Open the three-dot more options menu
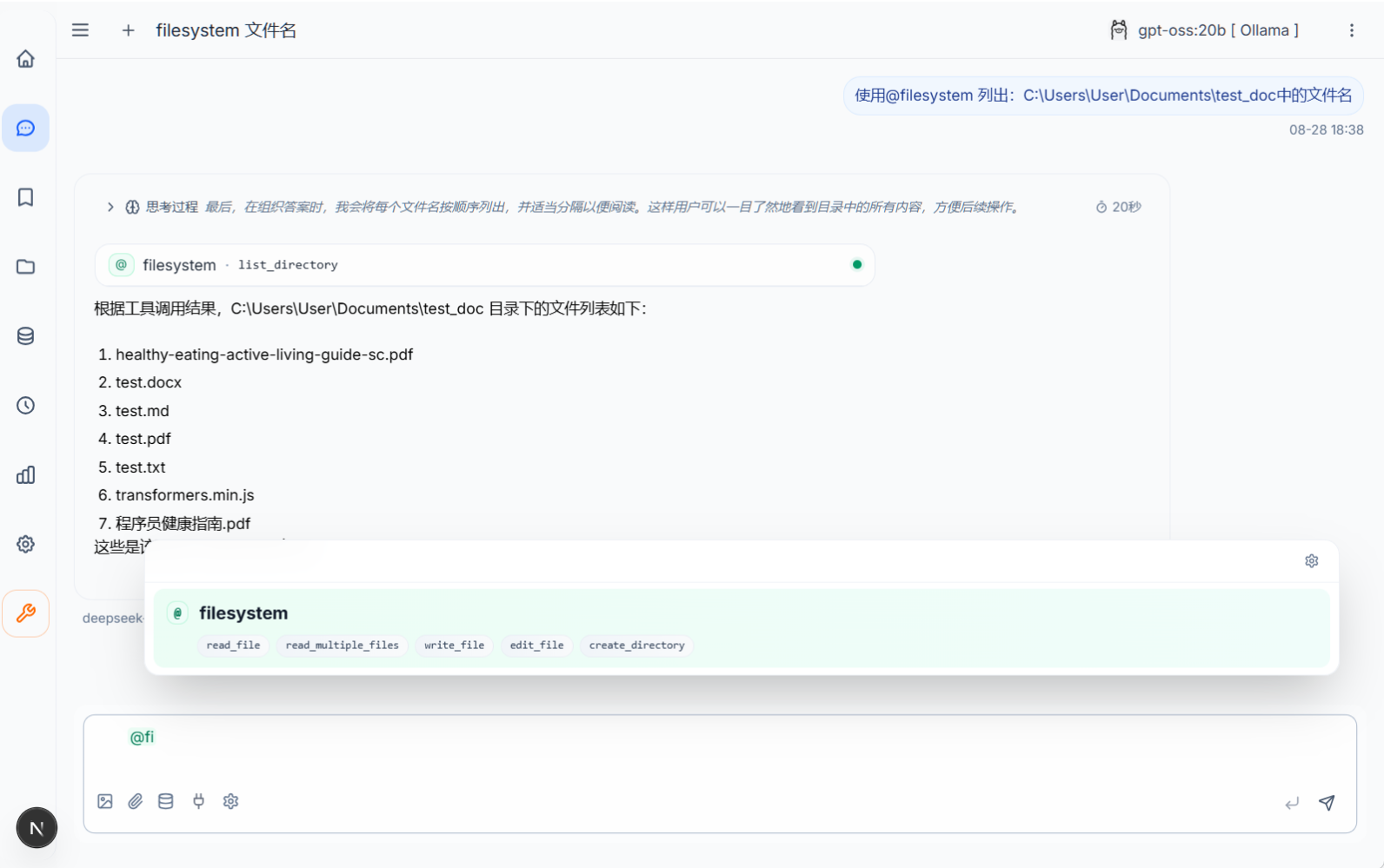The height and width of the screenshot is (868, 1384). point(1351,30)
